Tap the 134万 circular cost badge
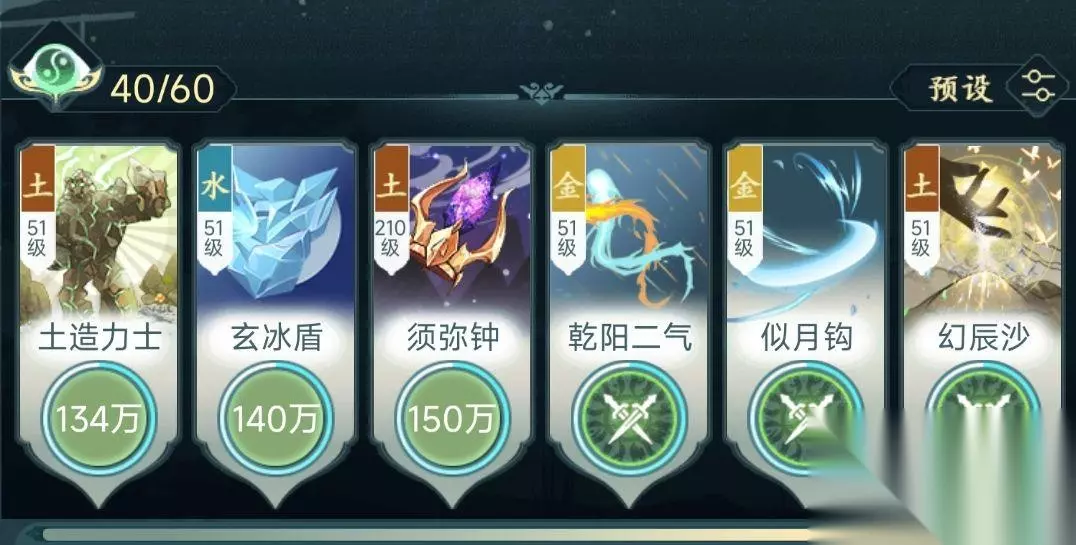Viewport: 1076px width, 545px height. [x=99, y=418]
